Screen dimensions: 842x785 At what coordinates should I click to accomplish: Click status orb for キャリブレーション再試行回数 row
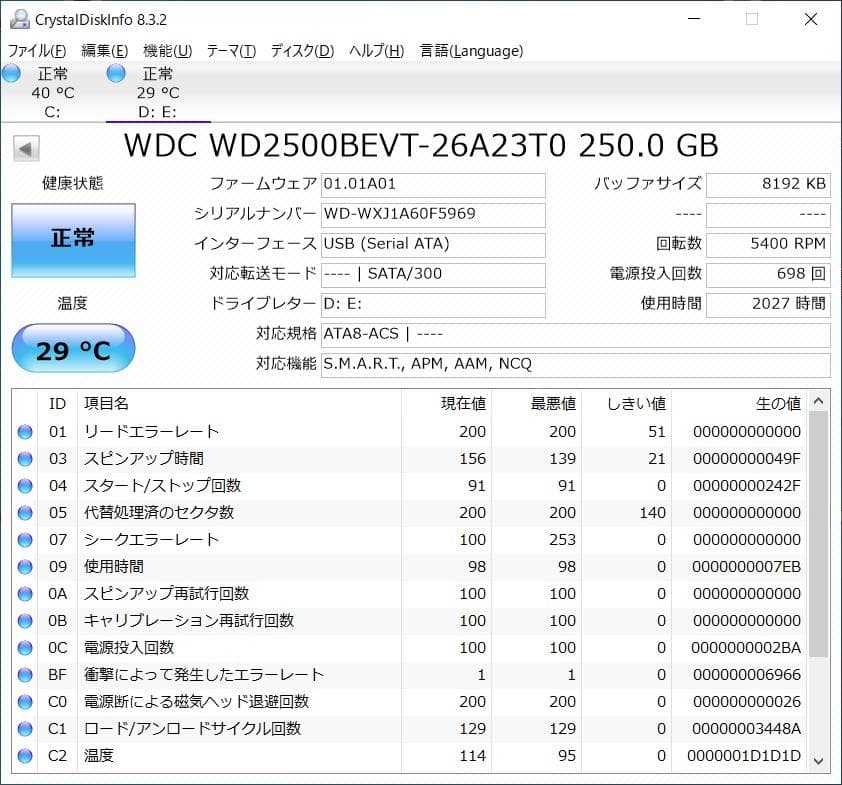[25, 621]
